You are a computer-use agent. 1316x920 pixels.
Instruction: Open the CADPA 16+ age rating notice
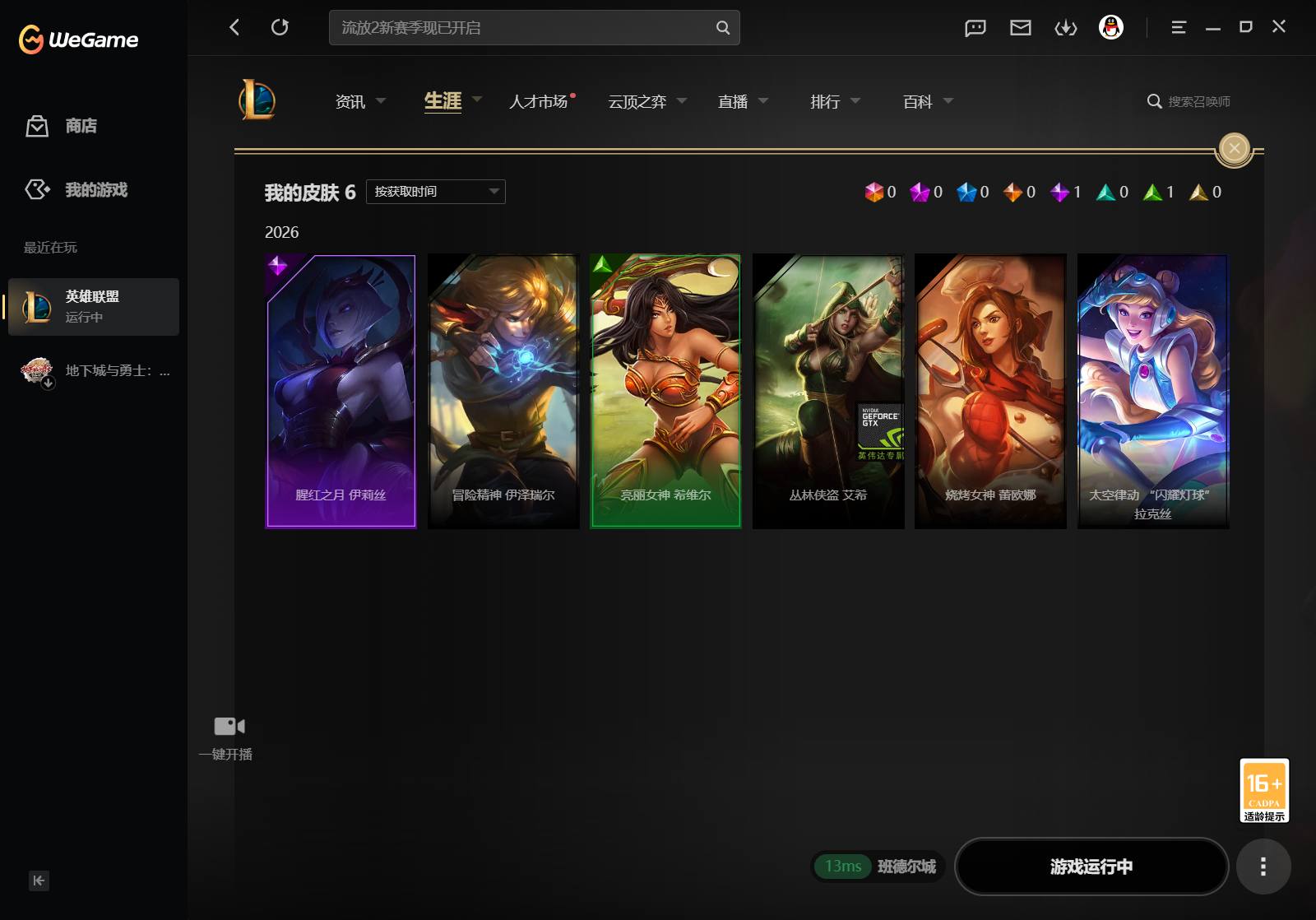click(1264, 790)
